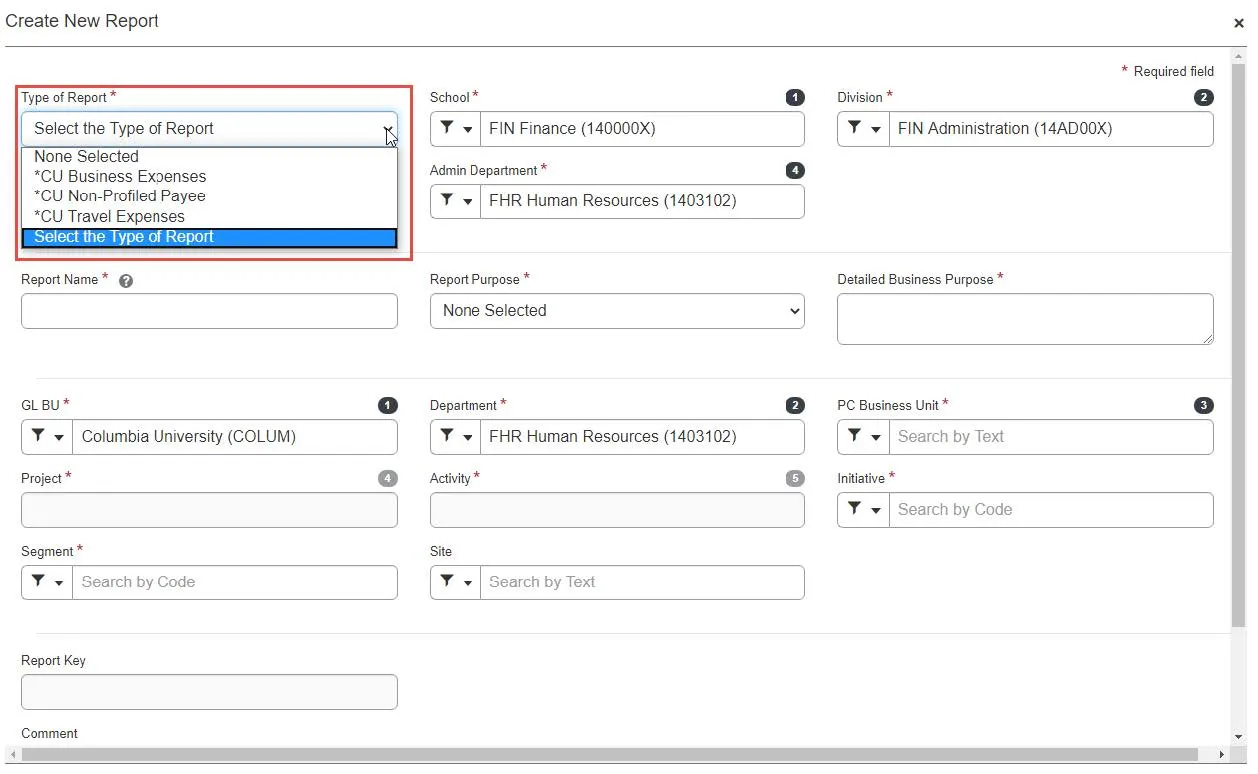Choose *CU Business Expenses report type

point(209,176)
